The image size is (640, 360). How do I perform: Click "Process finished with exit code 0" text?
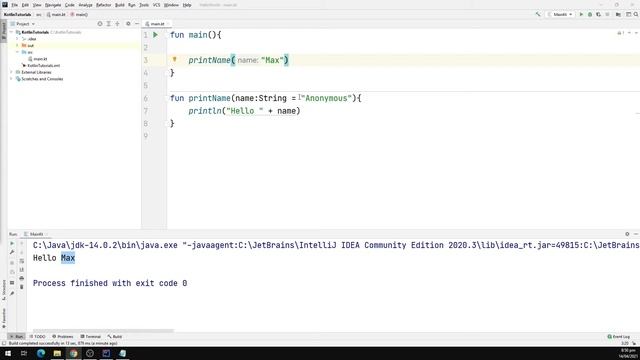(x=110, y=283)
